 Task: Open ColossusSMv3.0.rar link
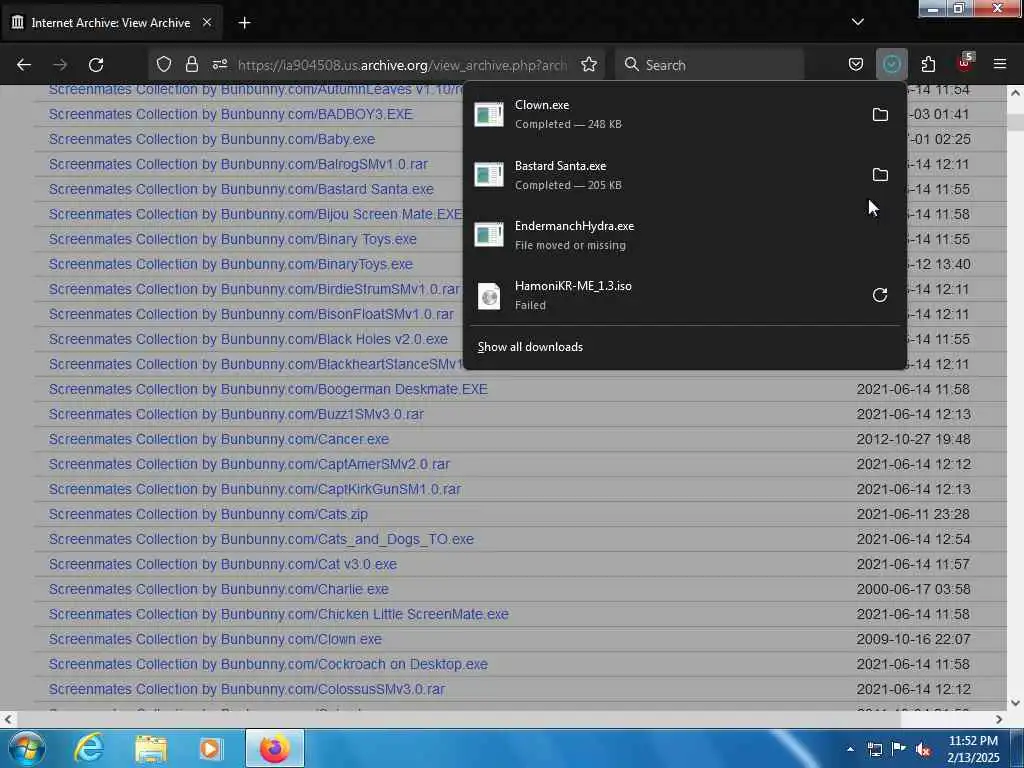247,689
